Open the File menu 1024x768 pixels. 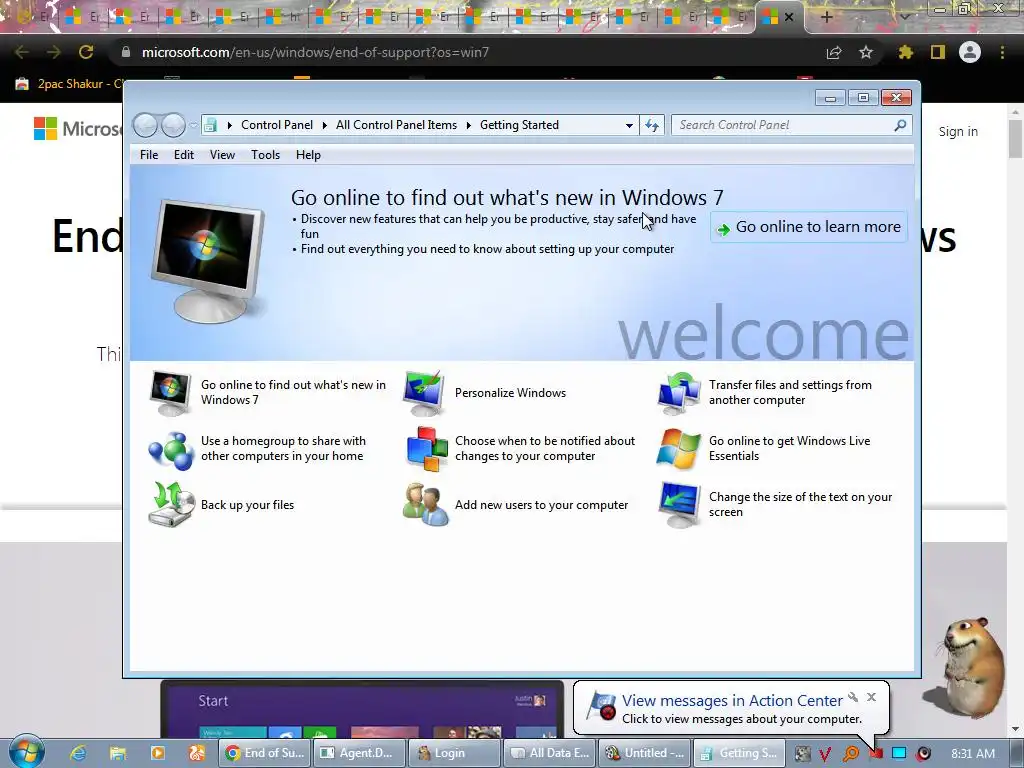pyautogui.click(x=149, y=155)
